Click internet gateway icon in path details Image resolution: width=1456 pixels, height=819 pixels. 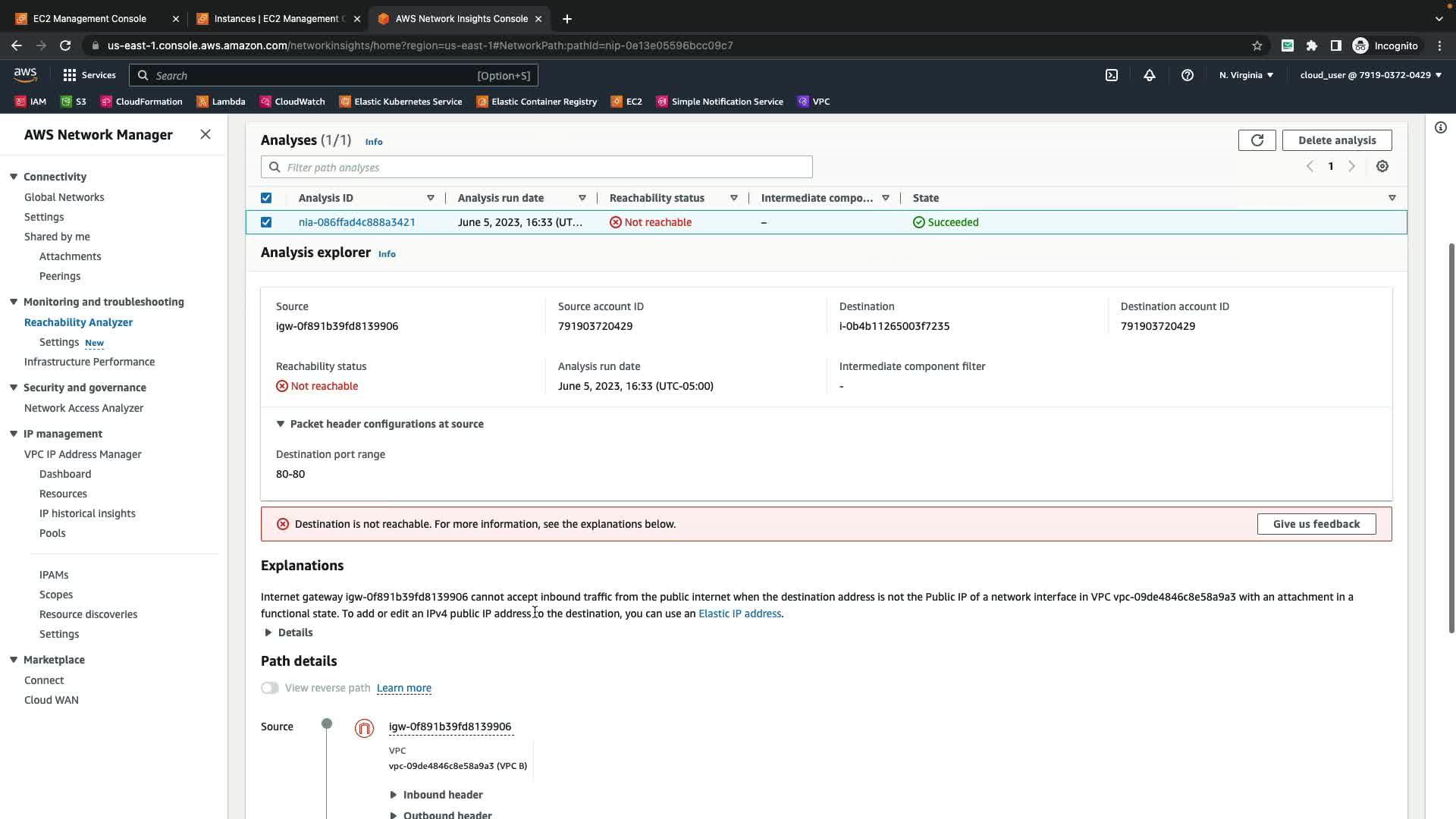coord(364,728)
